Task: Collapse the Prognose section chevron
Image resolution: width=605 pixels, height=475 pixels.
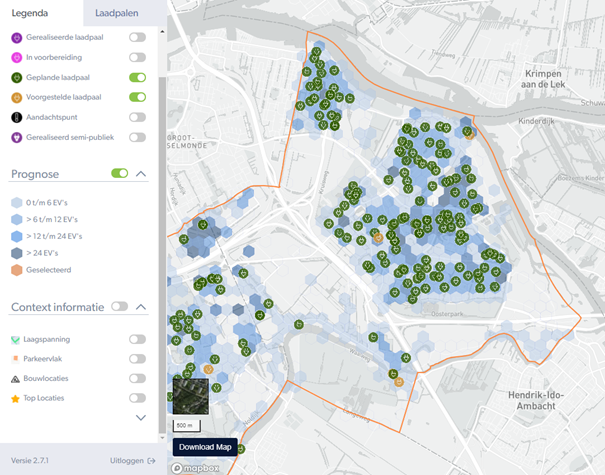Action: (141, 173)
